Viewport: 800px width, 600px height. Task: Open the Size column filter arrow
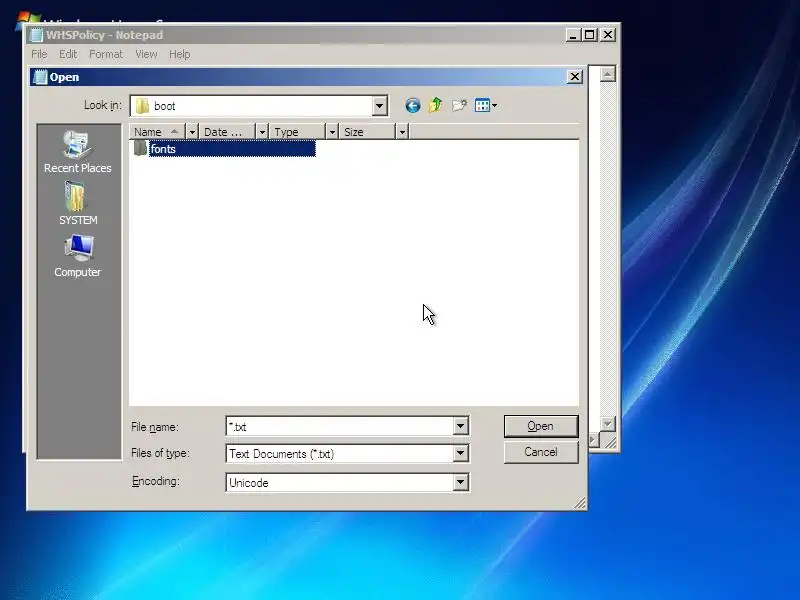click(x=402, y=132)
